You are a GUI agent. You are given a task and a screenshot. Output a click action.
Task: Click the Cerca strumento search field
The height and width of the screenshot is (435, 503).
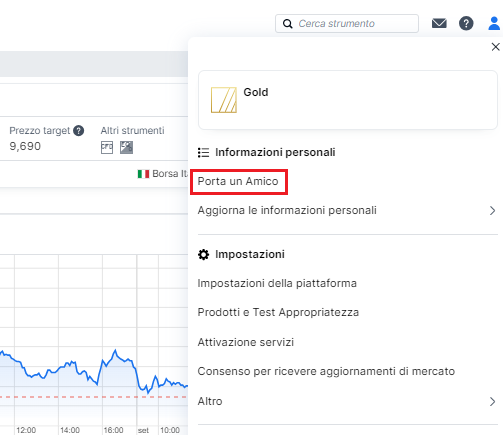click(x=347, y=23)
